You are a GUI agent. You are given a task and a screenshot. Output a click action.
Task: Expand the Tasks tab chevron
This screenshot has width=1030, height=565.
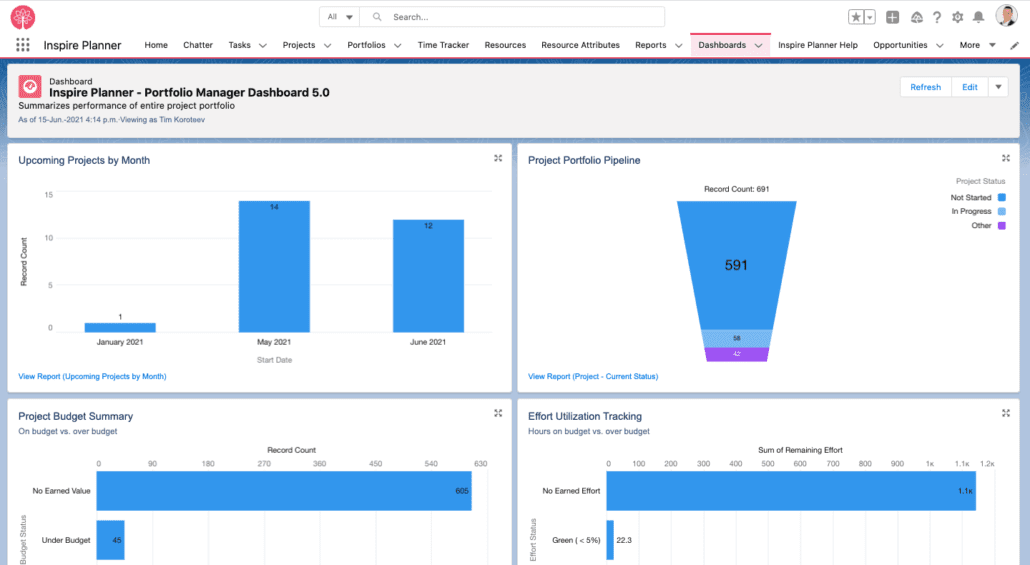tap(263, 45)
